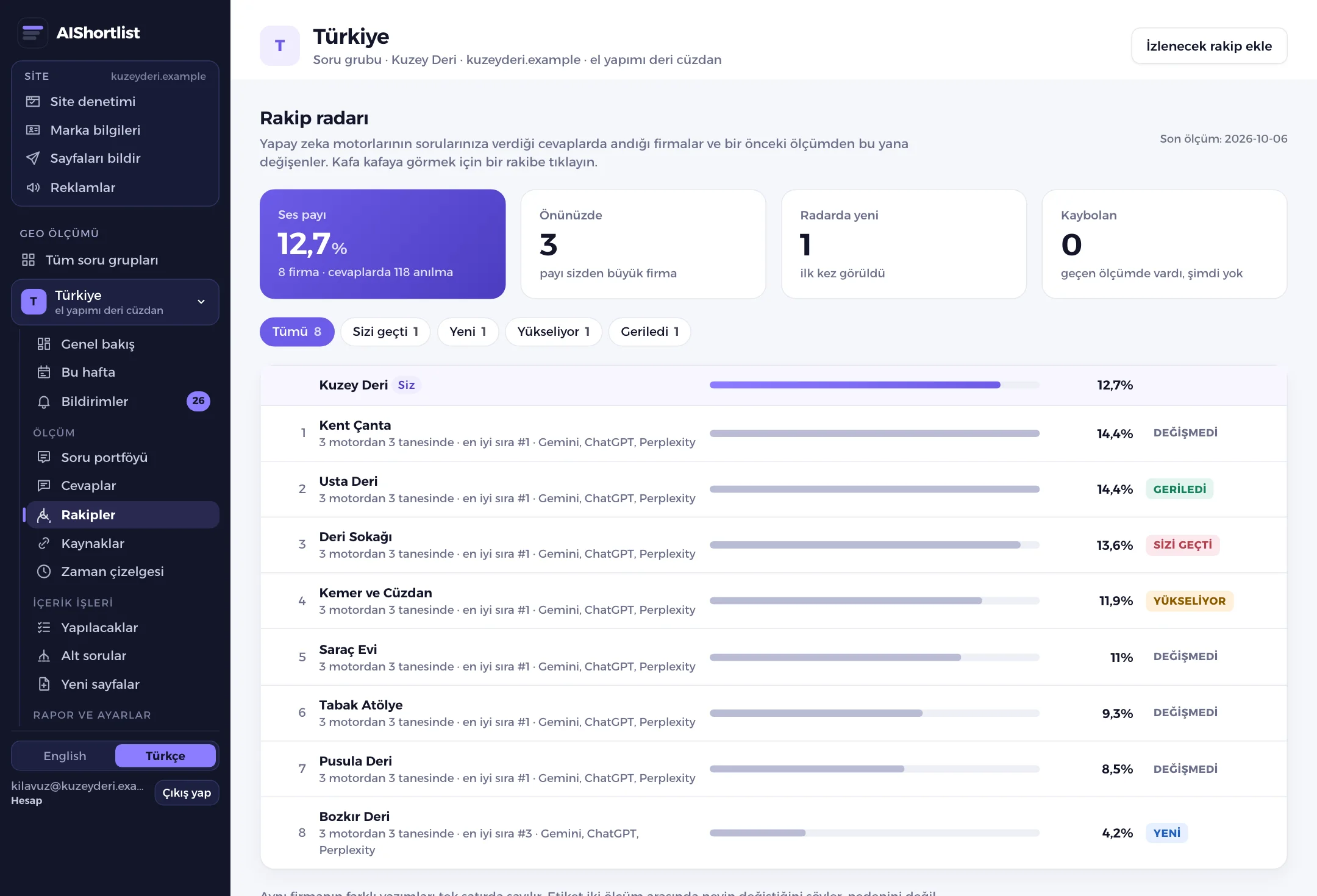Screen dimensions: 1317x896
Task: Click the SİZİ GEÇTİ badge
Action: (1183, 545)
